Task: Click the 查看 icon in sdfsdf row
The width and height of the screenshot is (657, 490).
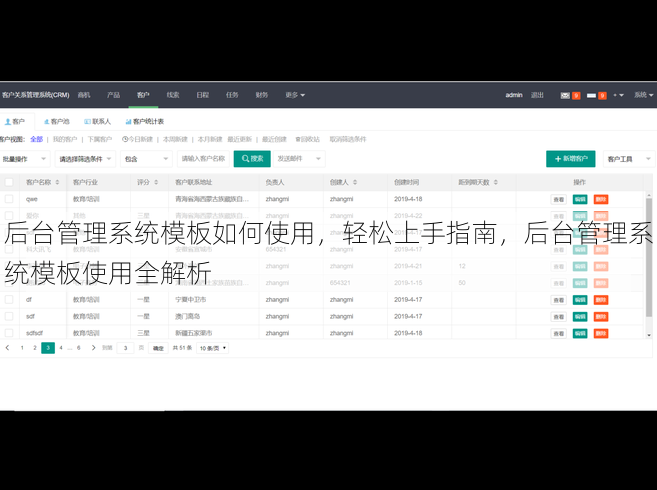Action: pos(559,334)
